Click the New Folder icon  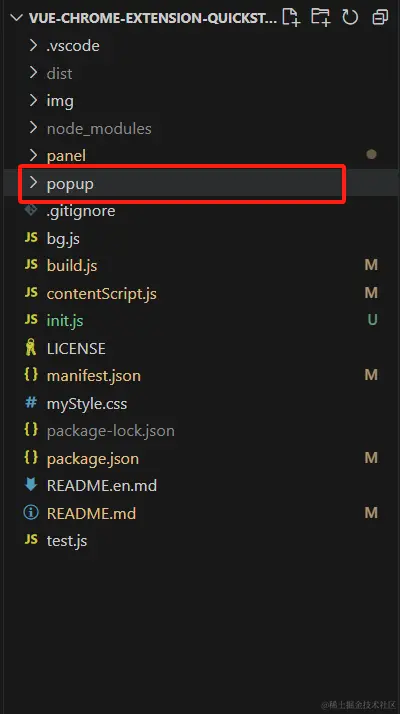point(320,17)
